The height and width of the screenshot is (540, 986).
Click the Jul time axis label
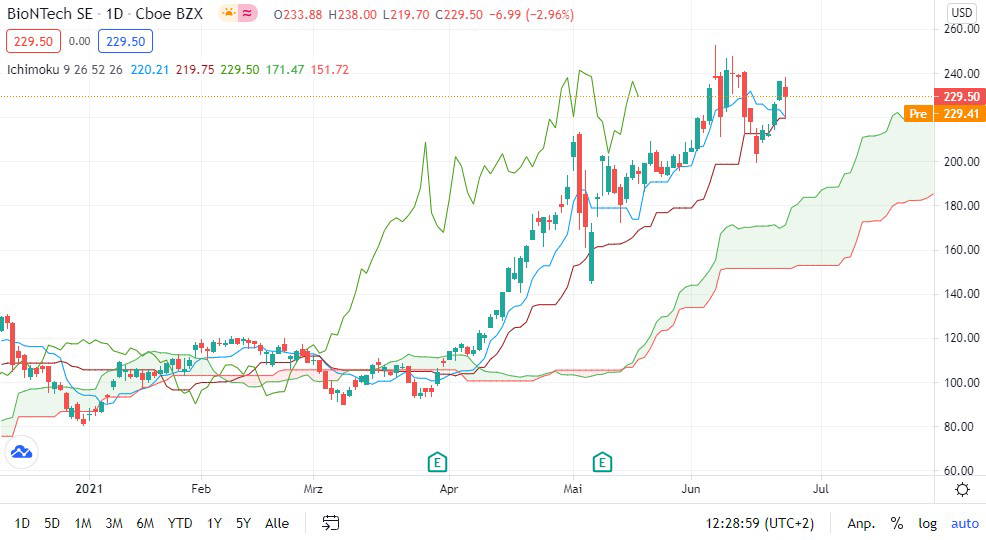tap(821, 488)
